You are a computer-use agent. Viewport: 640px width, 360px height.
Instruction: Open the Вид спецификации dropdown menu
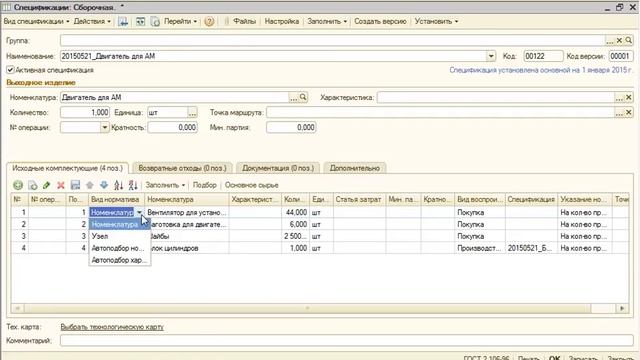(x=36, y=21)
